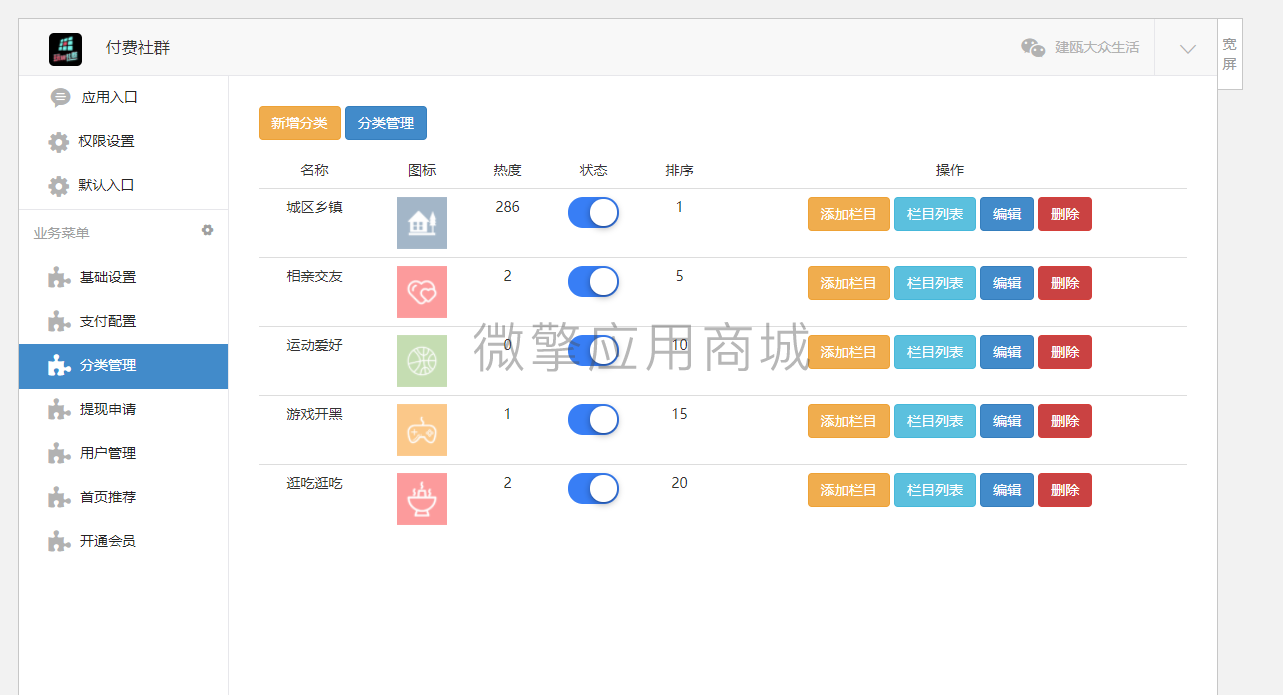The image size is (1283, 695).
Task: Click the 默认入口 gear icon
Action: point(59,186)
